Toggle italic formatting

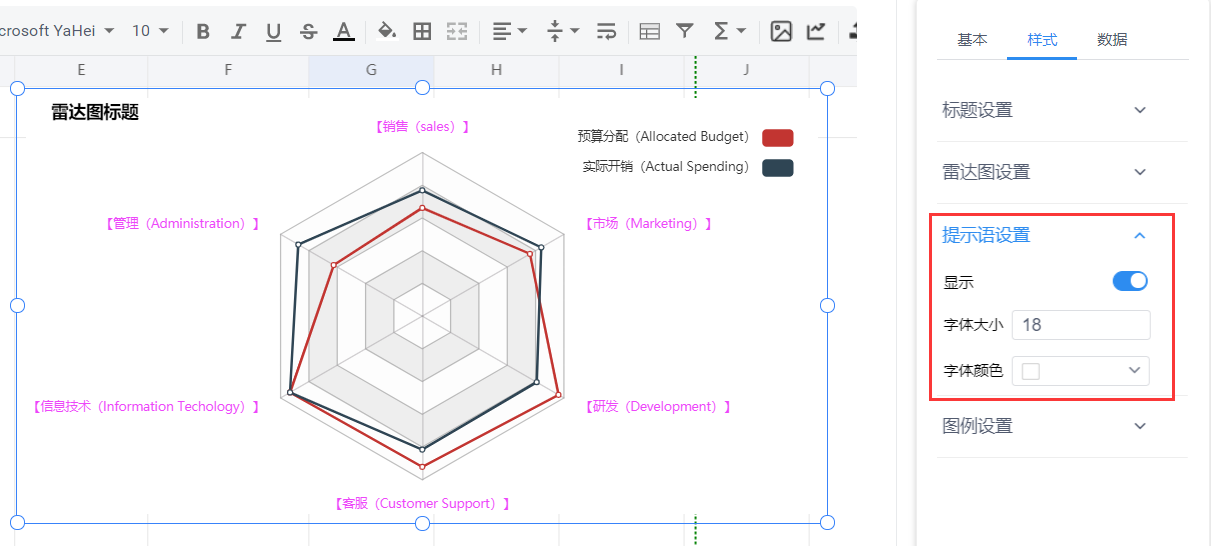click(238, 31)
